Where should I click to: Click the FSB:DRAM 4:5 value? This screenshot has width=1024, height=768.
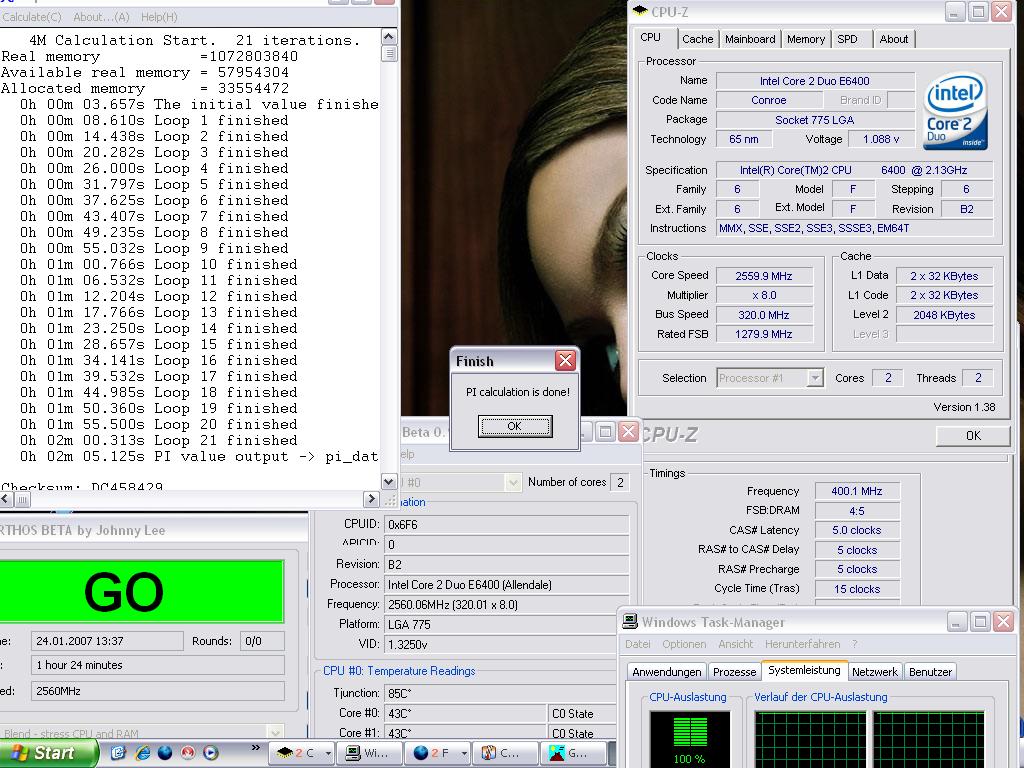(857, 511)
